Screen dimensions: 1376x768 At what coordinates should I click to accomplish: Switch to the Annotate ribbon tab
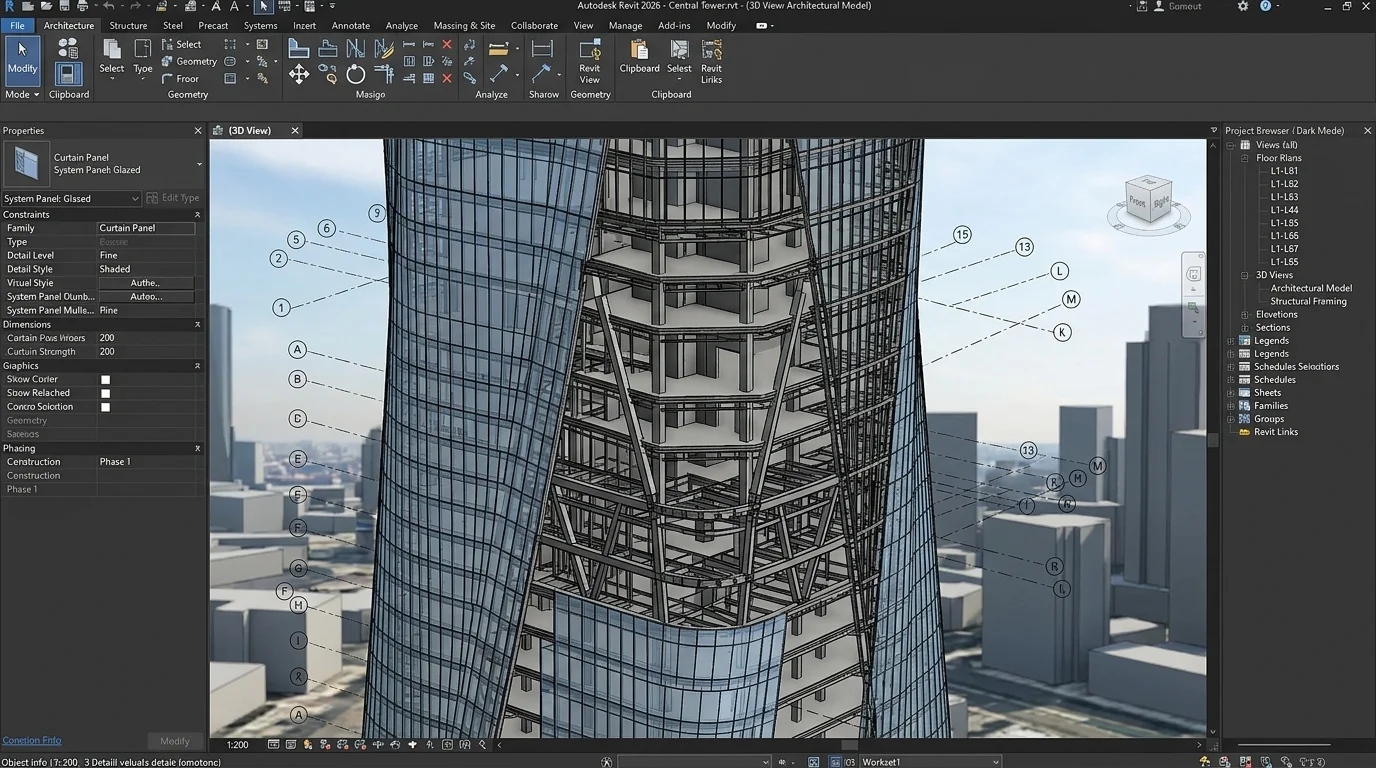click(x=351, y=25)
